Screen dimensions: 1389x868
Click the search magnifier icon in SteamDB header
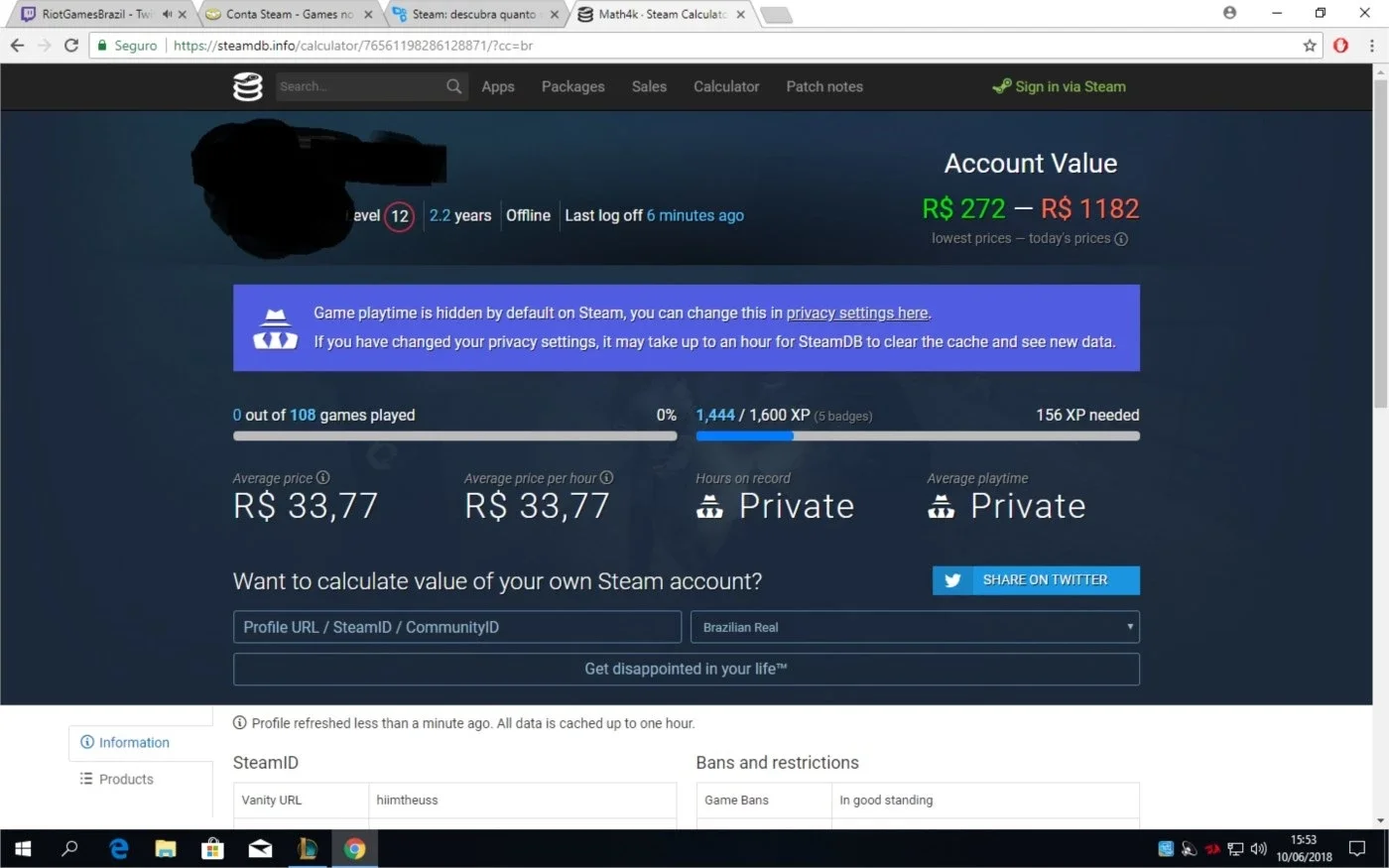[x=453, y=86]
